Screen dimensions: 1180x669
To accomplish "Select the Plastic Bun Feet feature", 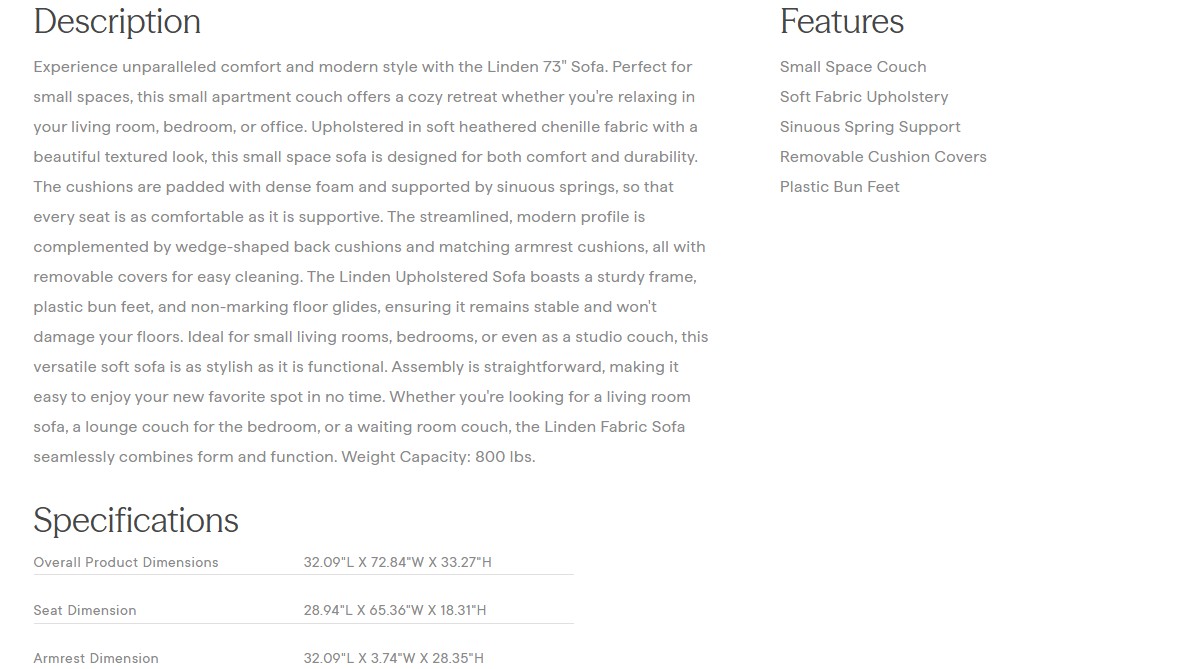I will pyautogui.click(x=840, y=187).
